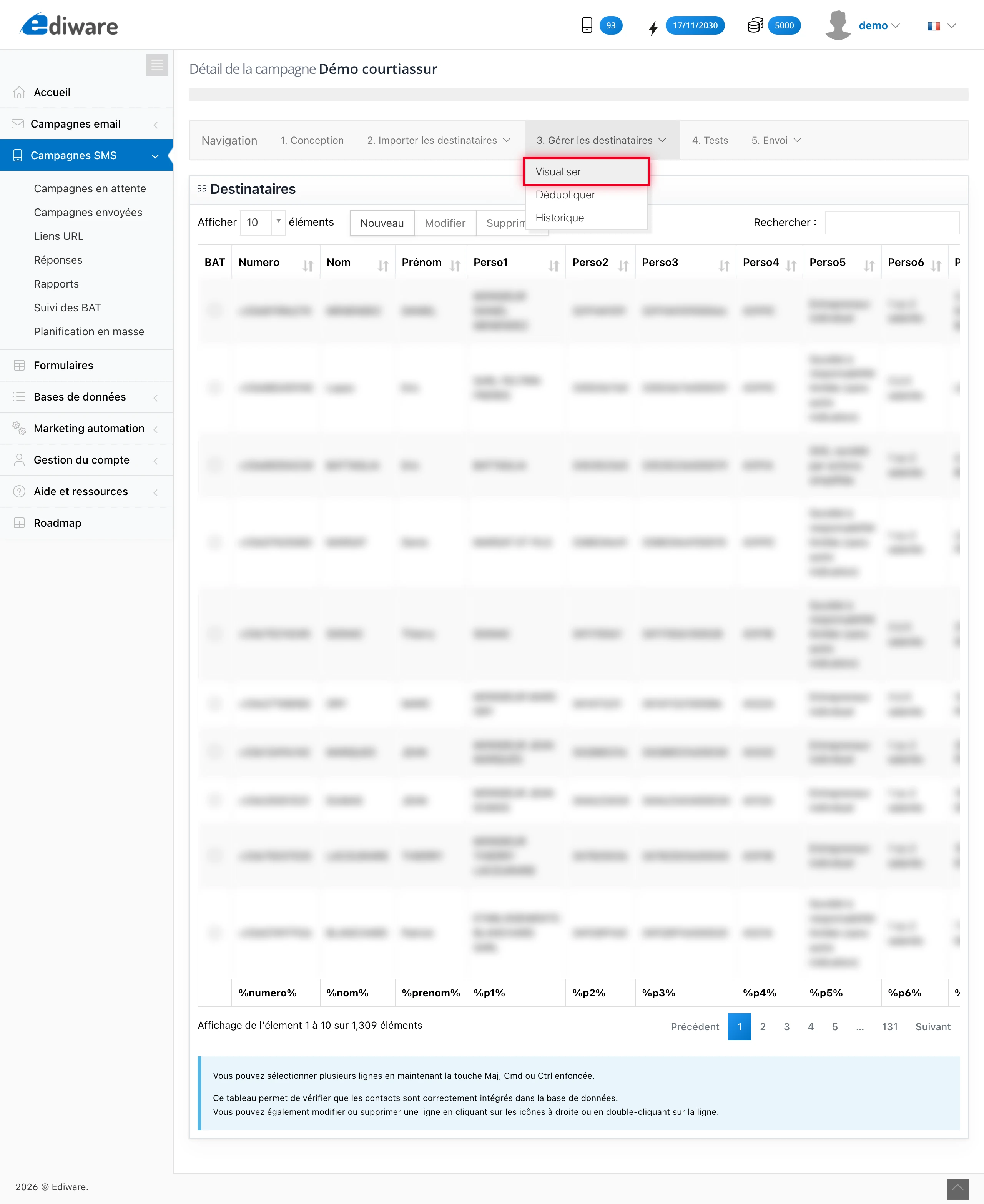The height and width of the screenshot is (1204, 984).
Task: Go to page 2 of results
Action: click(763, 1026)
